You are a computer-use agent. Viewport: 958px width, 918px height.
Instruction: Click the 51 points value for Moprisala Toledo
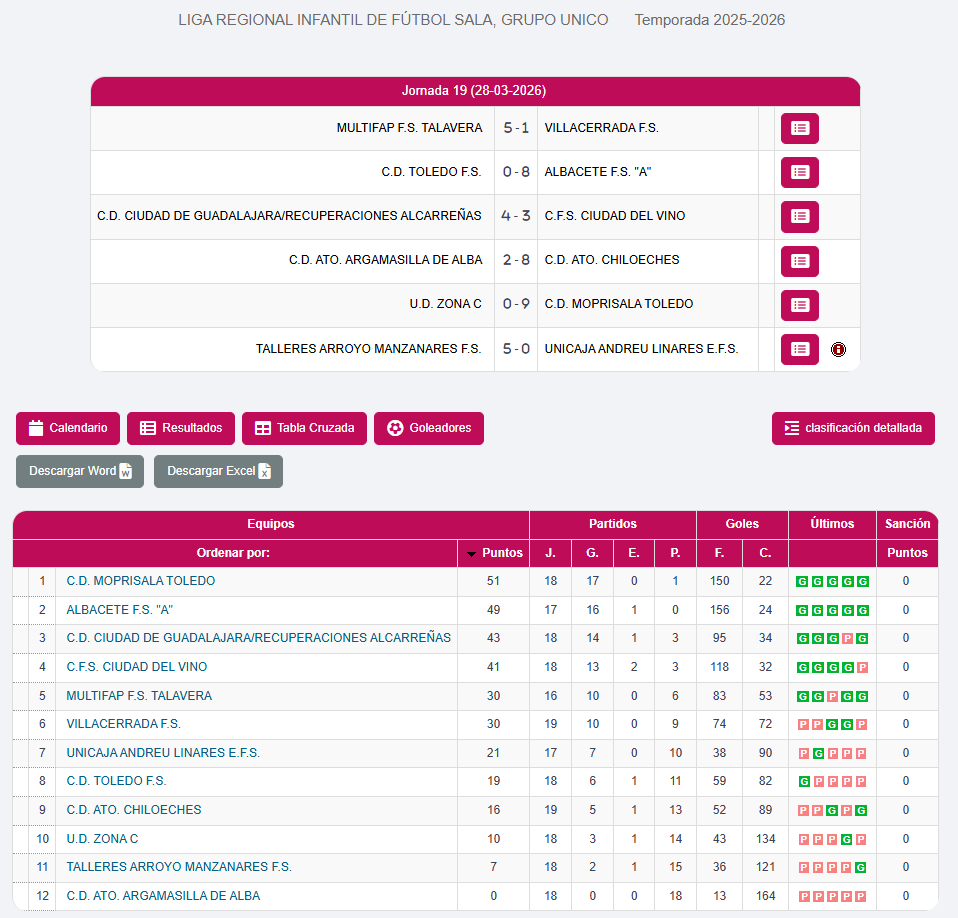tap(494, 581)
